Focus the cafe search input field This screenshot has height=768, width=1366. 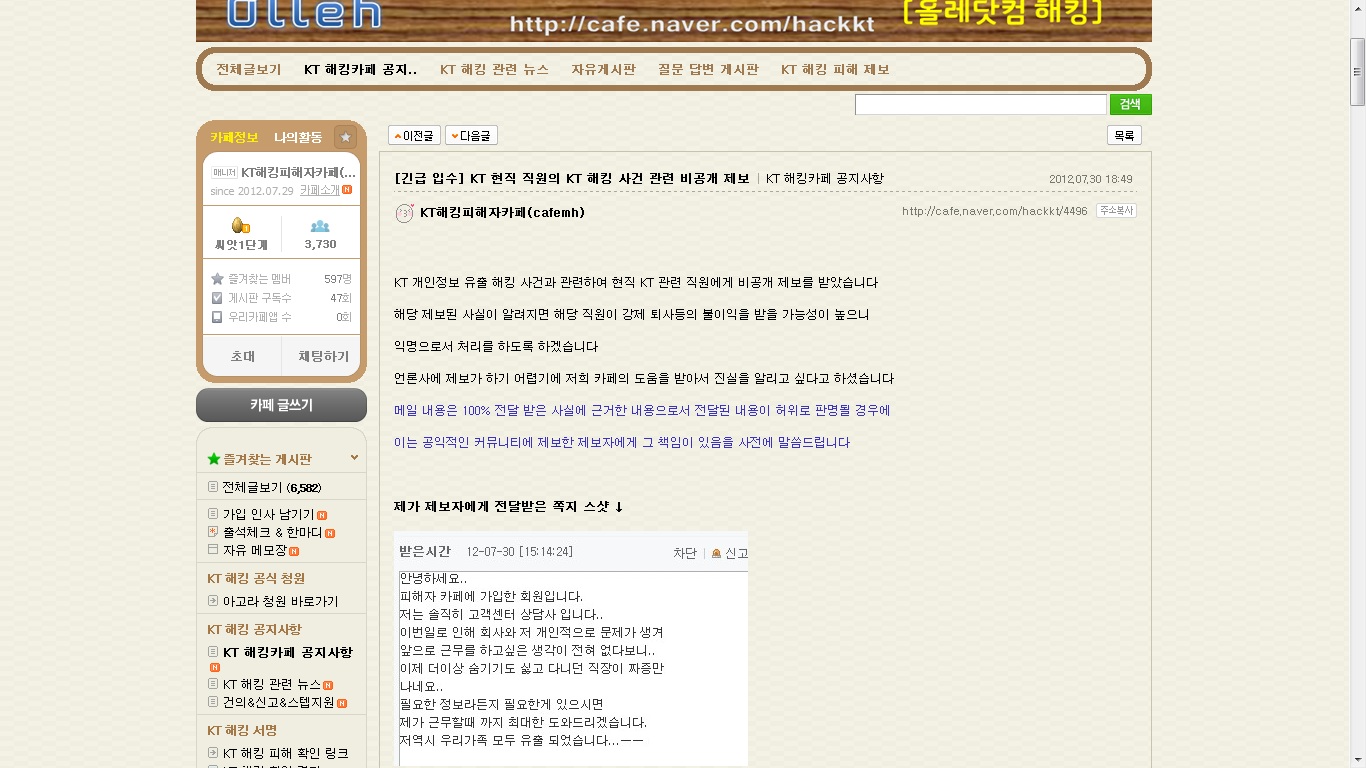tap(980, 104)
